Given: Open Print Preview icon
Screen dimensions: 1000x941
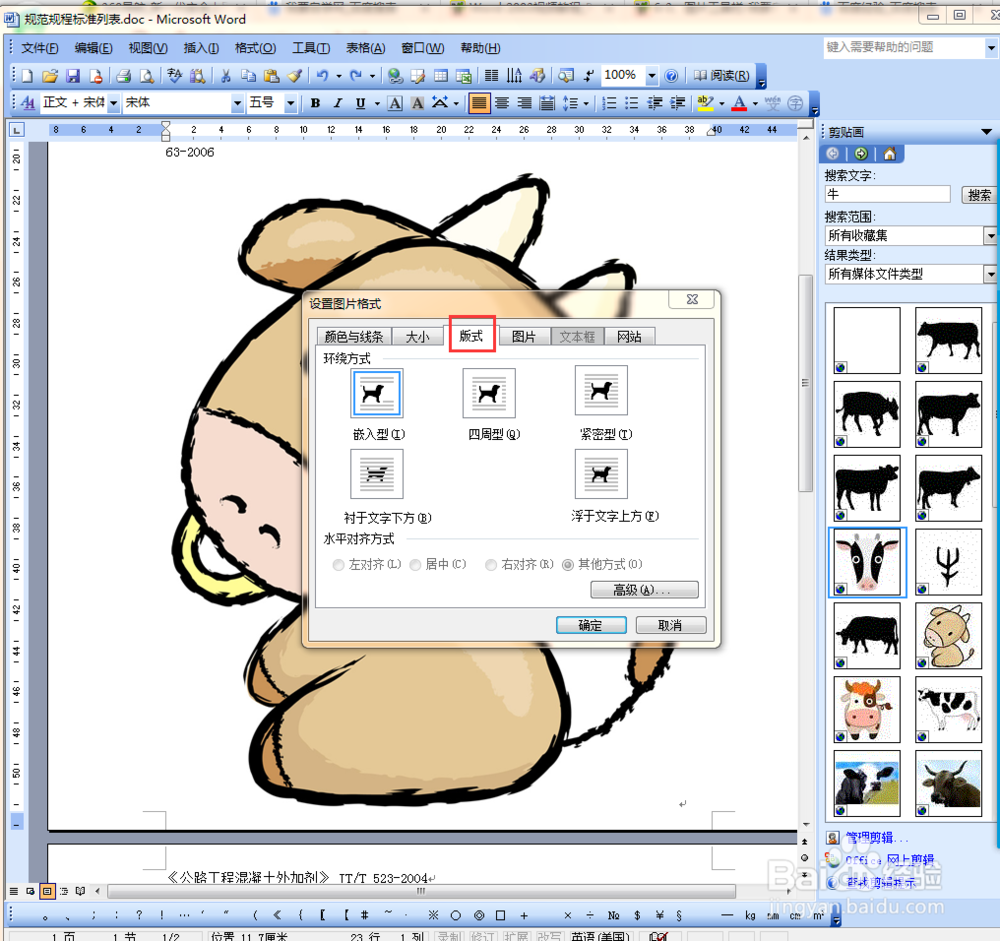Looking at the screenshot, I should pyautogui.click(x=147, y=76).
